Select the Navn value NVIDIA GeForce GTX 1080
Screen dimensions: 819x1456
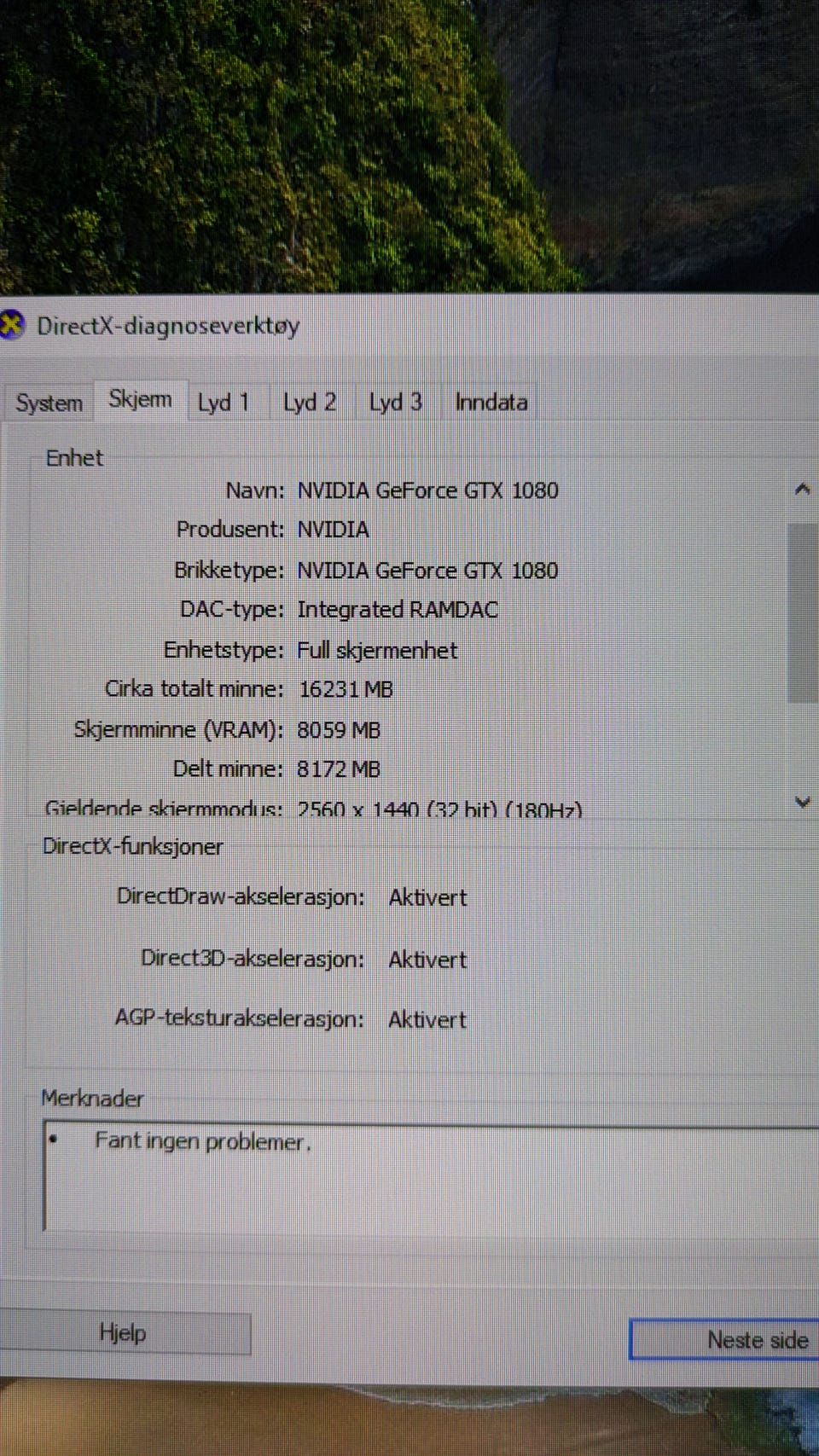coord(427,490)
